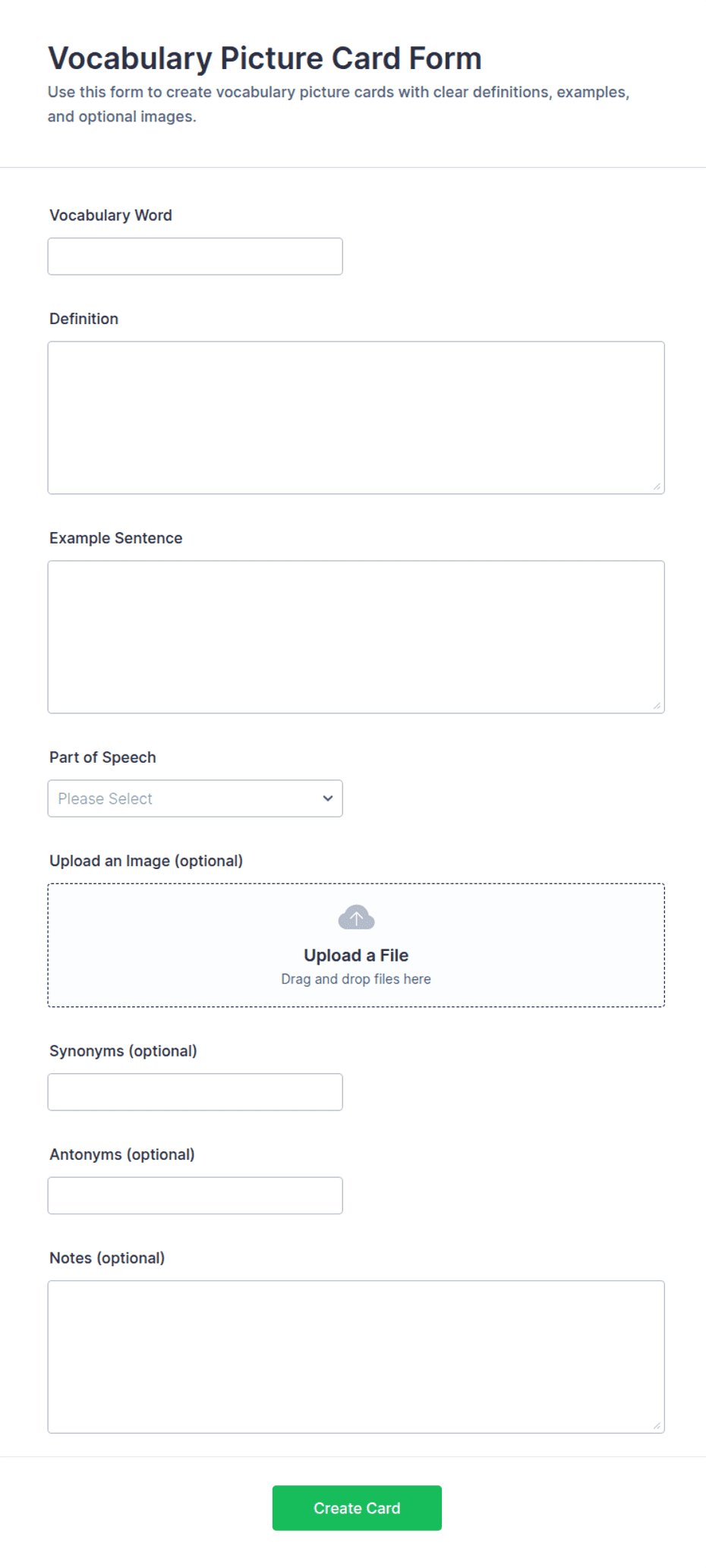Click the Definition resize handle
The image size is (706, 1568).
tap(657, 486)
